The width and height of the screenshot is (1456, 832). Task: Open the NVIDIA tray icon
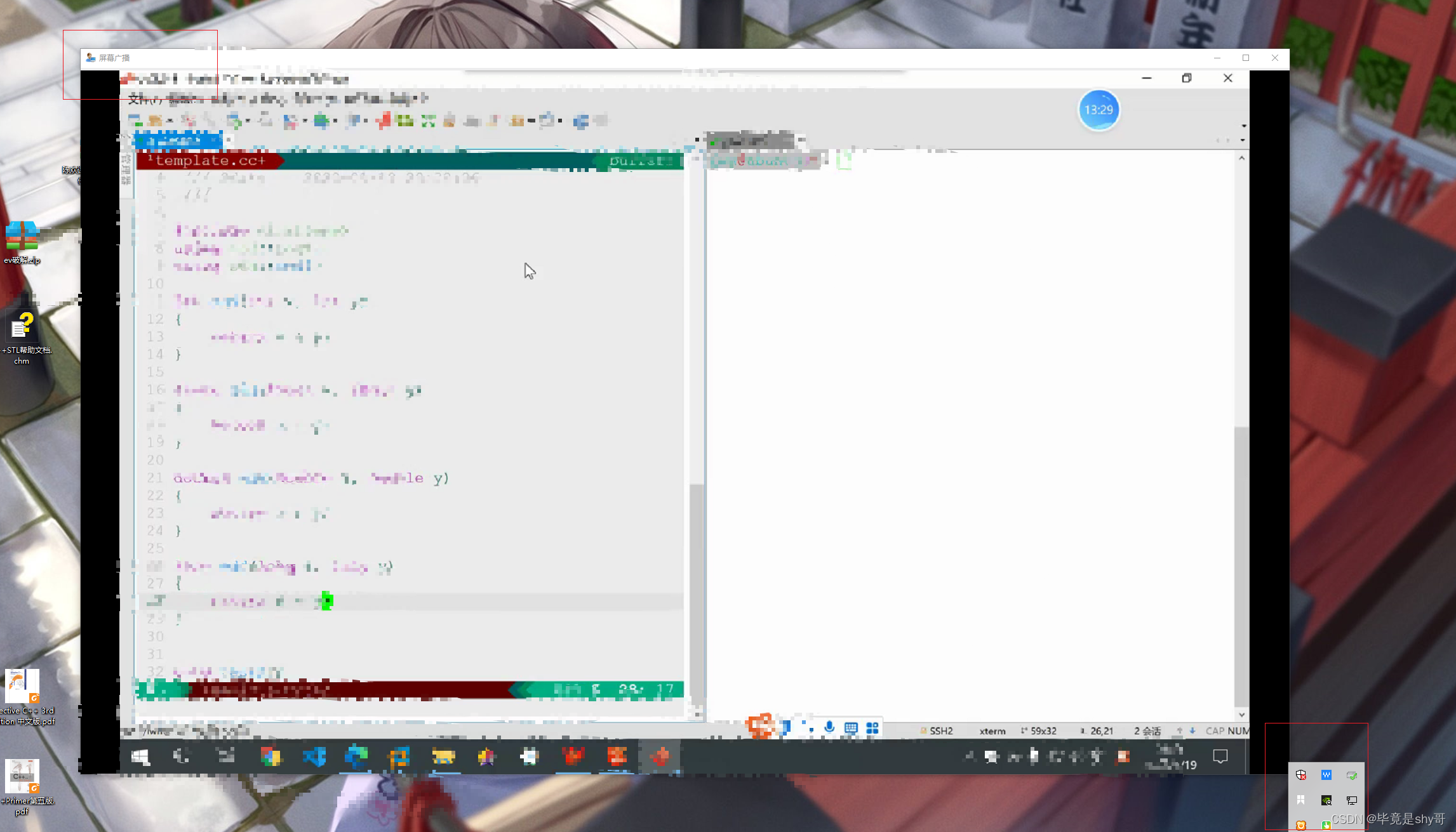pyautogui.click(x=1326, y=800)
